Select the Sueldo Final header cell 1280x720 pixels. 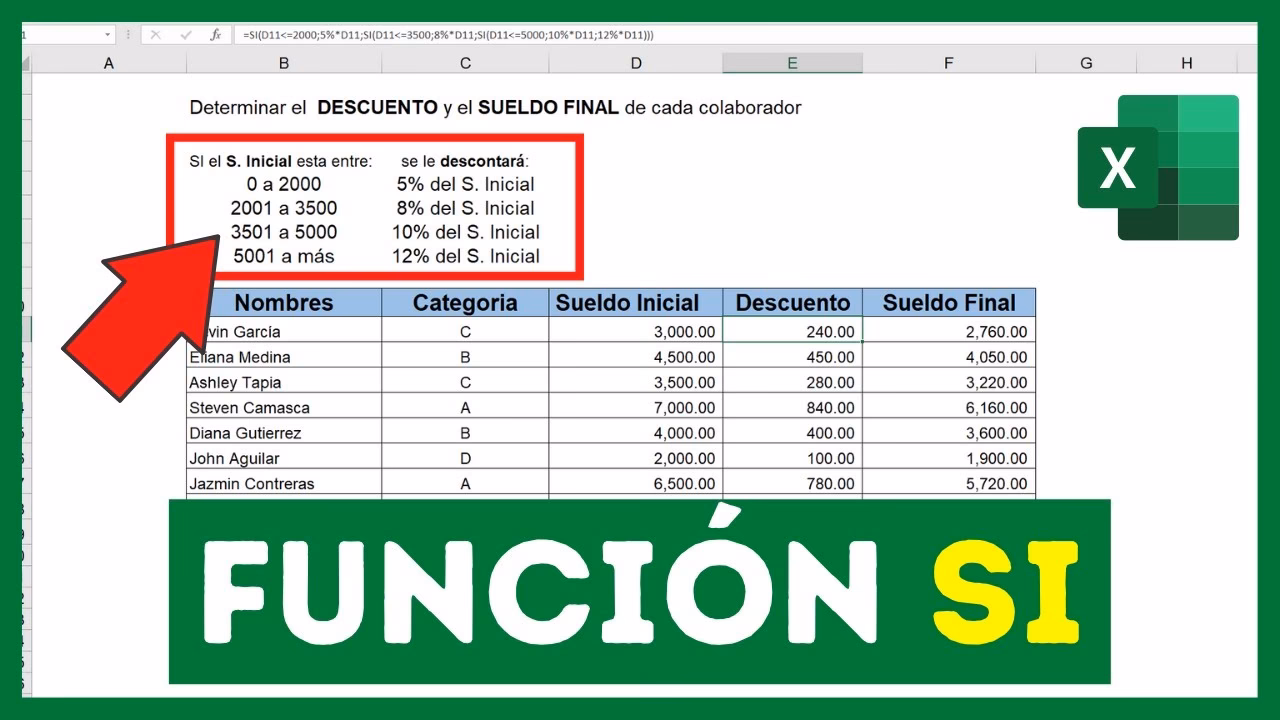pos(948,303)
